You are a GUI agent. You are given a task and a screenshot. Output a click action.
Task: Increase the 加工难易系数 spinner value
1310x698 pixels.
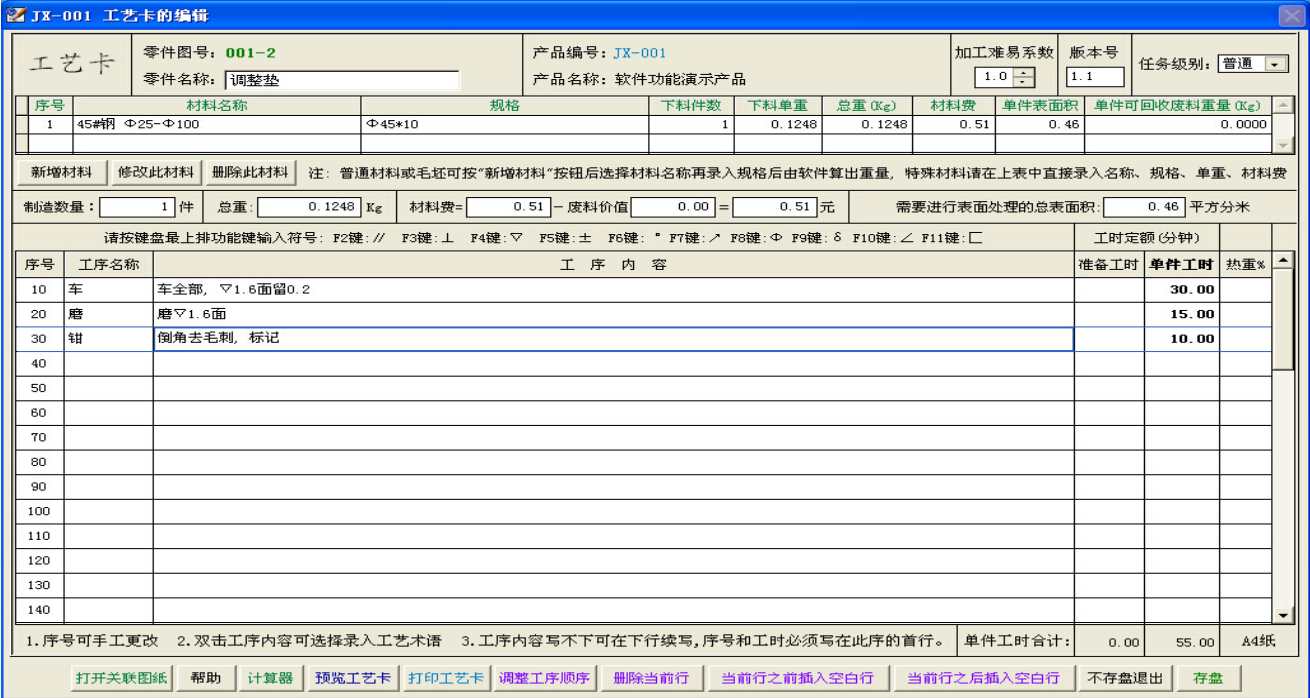click(x=1023, y=72)
